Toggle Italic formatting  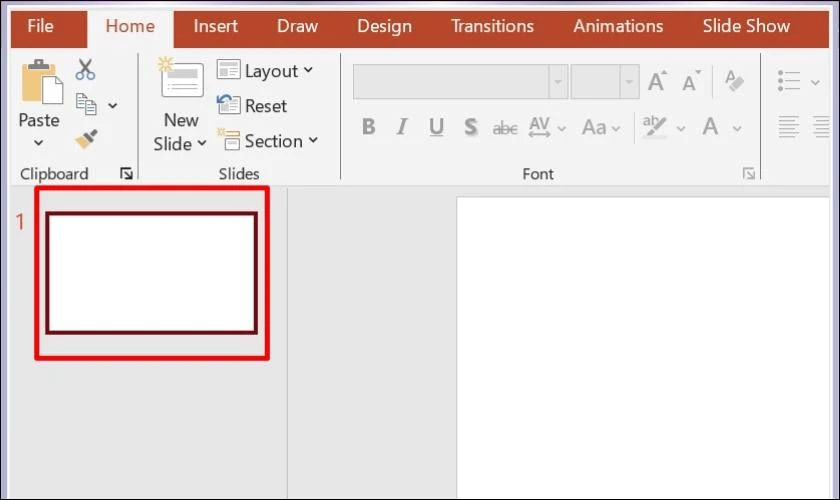402,127
